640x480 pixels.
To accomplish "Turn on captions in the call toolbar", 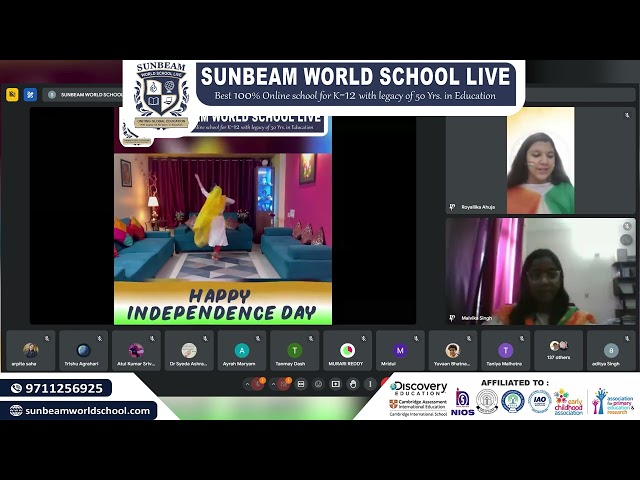I will (301, 384).
